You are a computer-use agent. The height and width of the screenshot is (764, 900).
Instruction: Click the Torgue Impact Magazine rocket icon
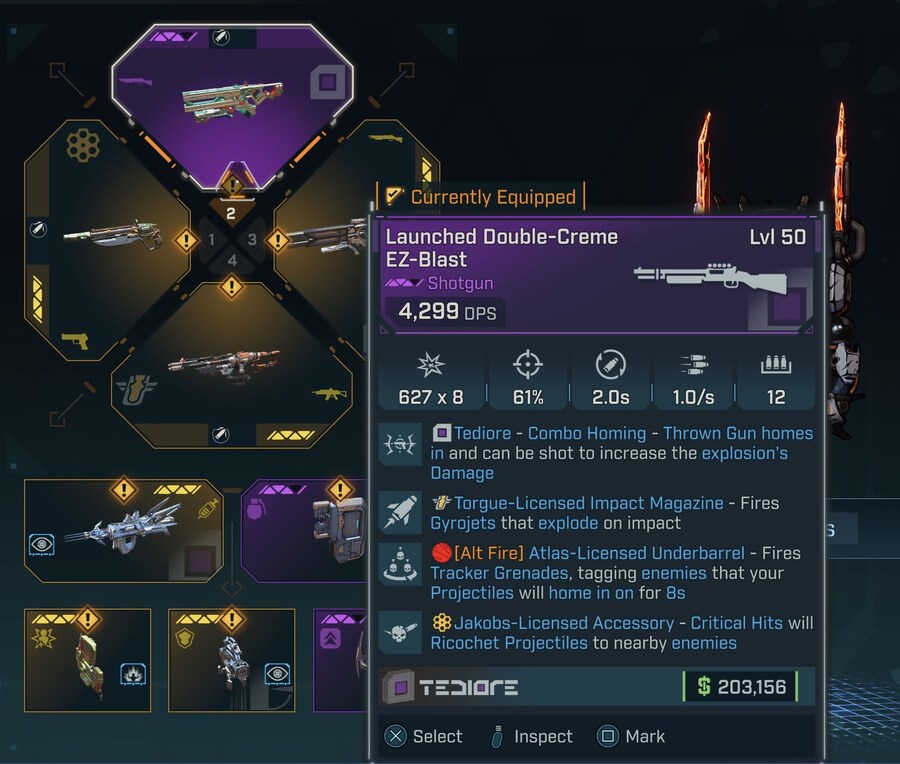(x=400, y=513)
